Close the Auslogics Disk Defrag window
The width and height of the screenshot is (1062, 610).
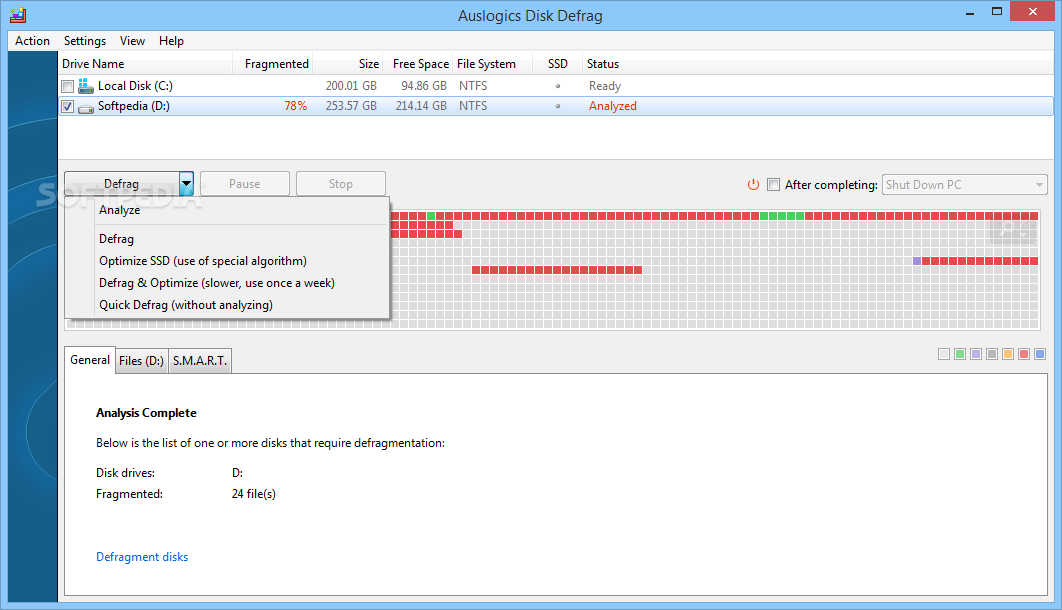coord(1033,12)
